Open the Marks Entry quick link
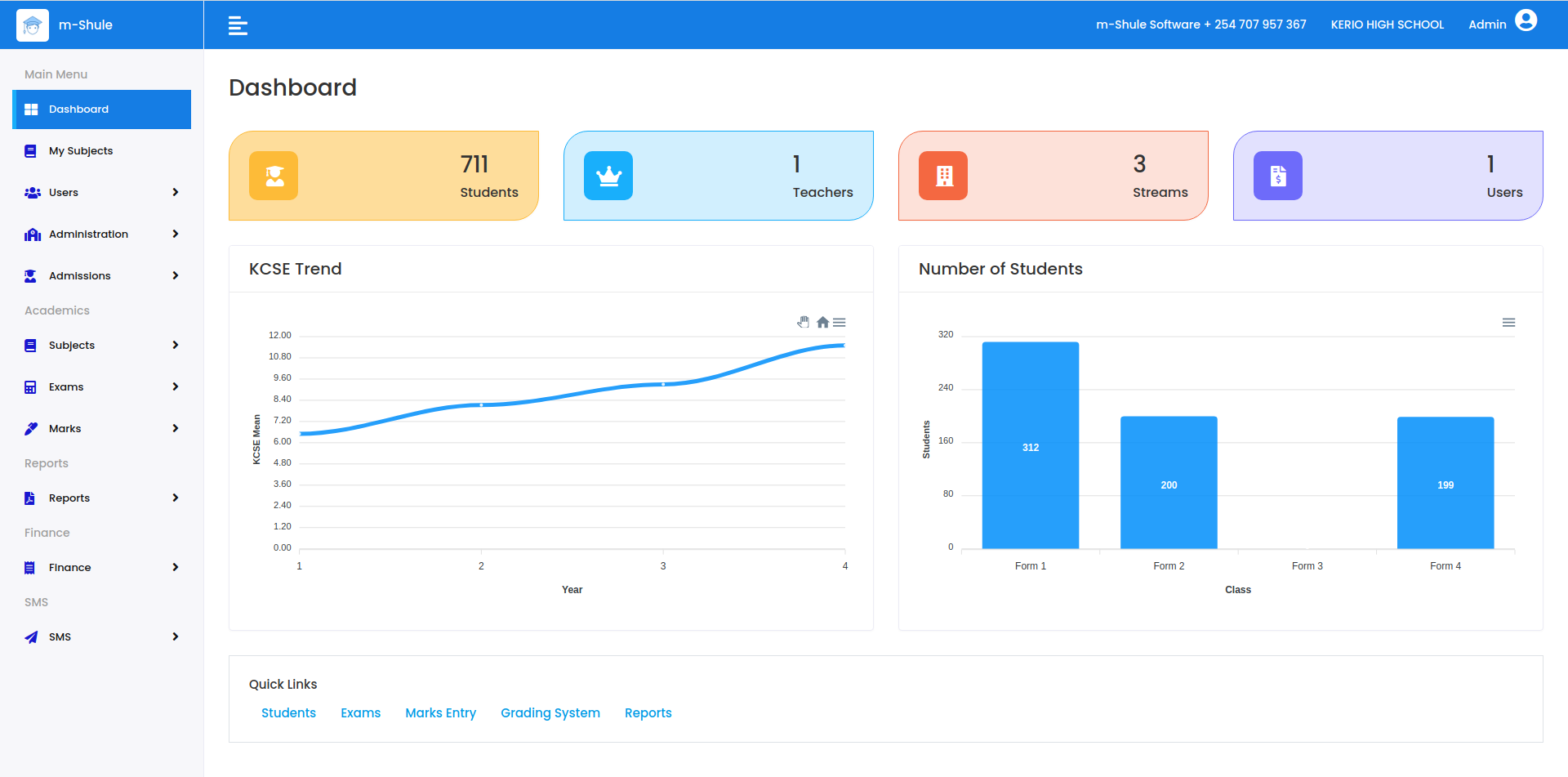This screenshot has width=1568, height=777. click(x=440, y=713)
